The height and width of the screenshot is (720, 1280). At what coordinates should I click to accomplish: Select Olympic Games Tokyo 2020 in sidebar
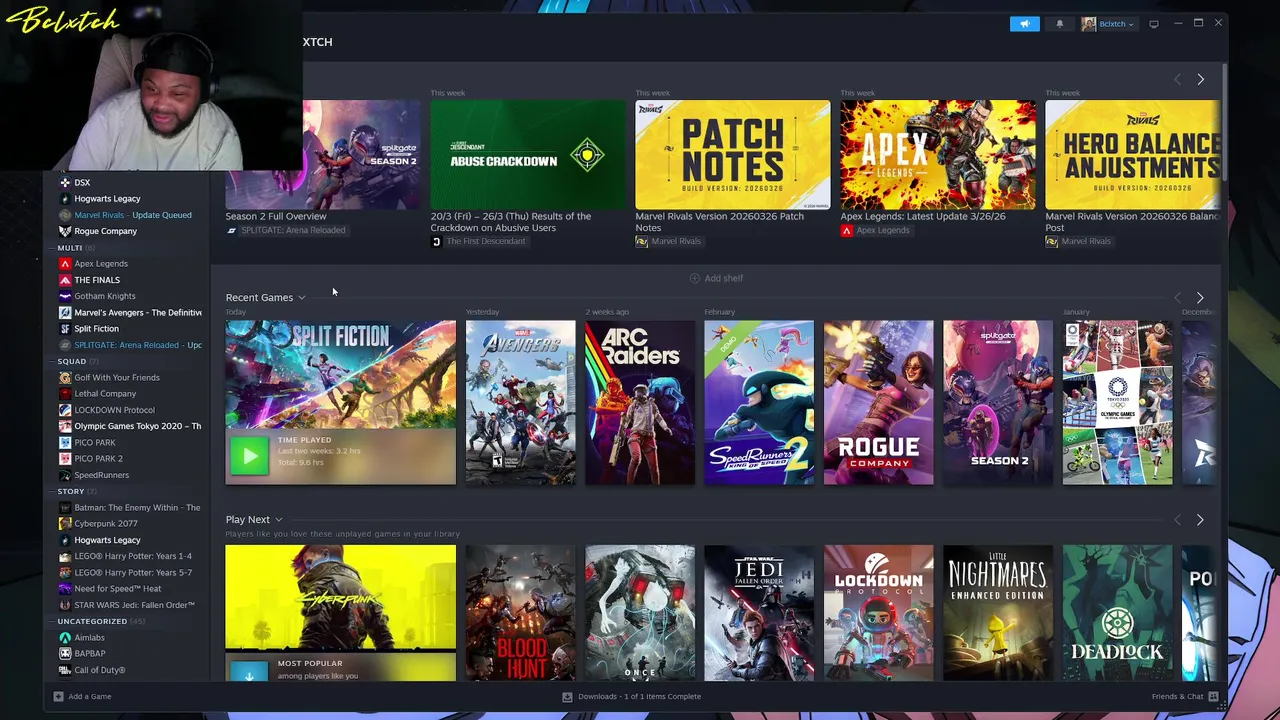tap(132, 426)
